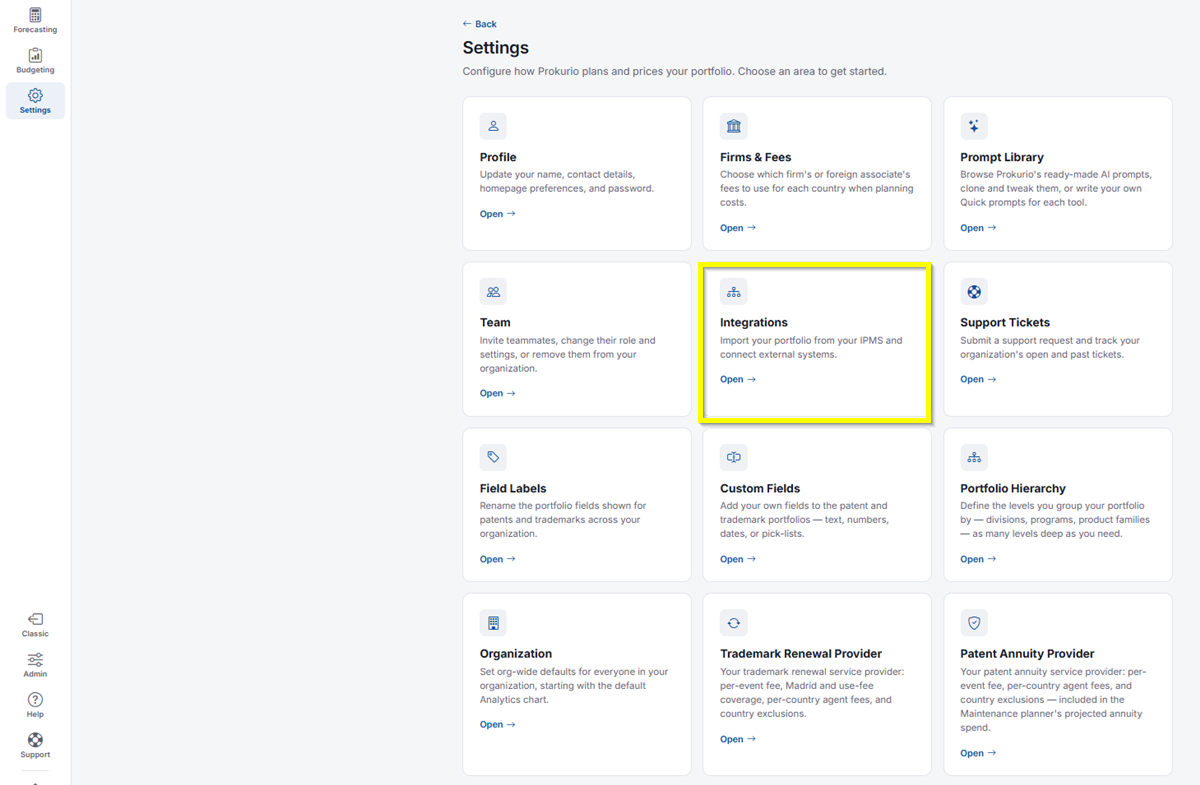Open Forecasting in the sidebar
This screenshot has height=785, width=1200.
pos(35,20)
